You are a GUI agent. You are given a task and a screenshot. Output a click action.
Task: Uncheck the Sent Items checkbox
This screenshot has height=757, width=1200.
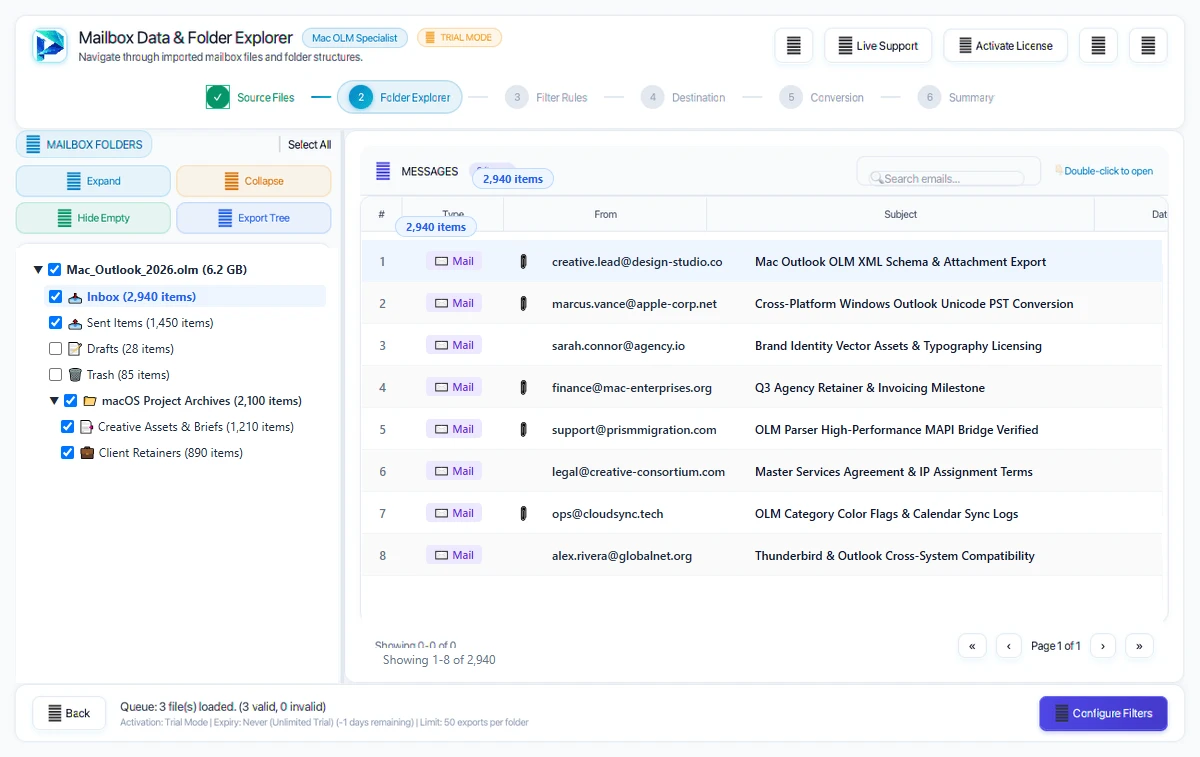tap(56, 323)
